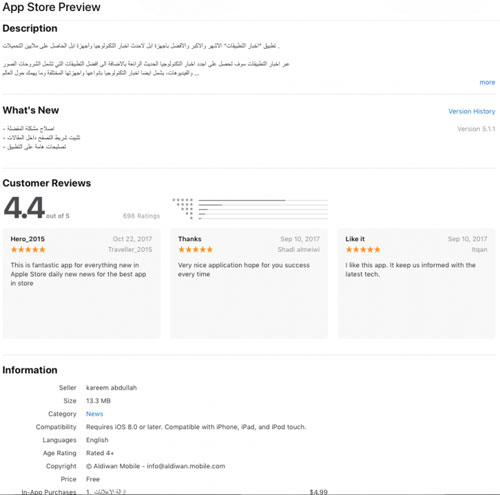The height and width of the screenshot is (495, 500).
Task: Click the seller name kareem abdullah
Action: coord(111,388)
